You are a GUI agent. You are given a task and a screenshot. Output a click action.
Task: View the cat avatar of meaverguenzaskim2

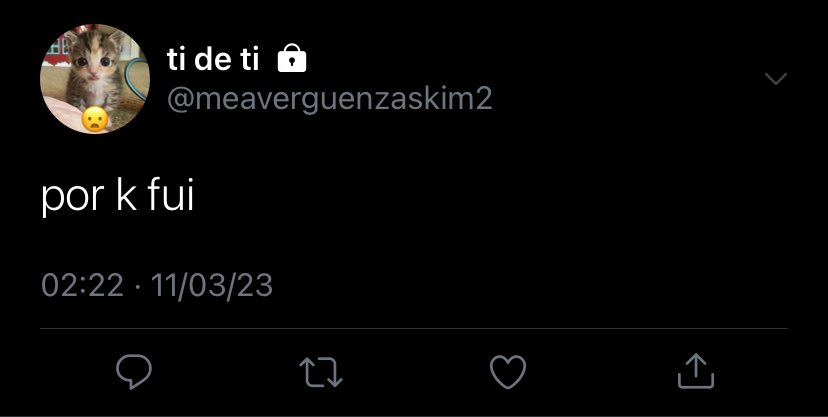pyautogui.click(x=95, y=79)
